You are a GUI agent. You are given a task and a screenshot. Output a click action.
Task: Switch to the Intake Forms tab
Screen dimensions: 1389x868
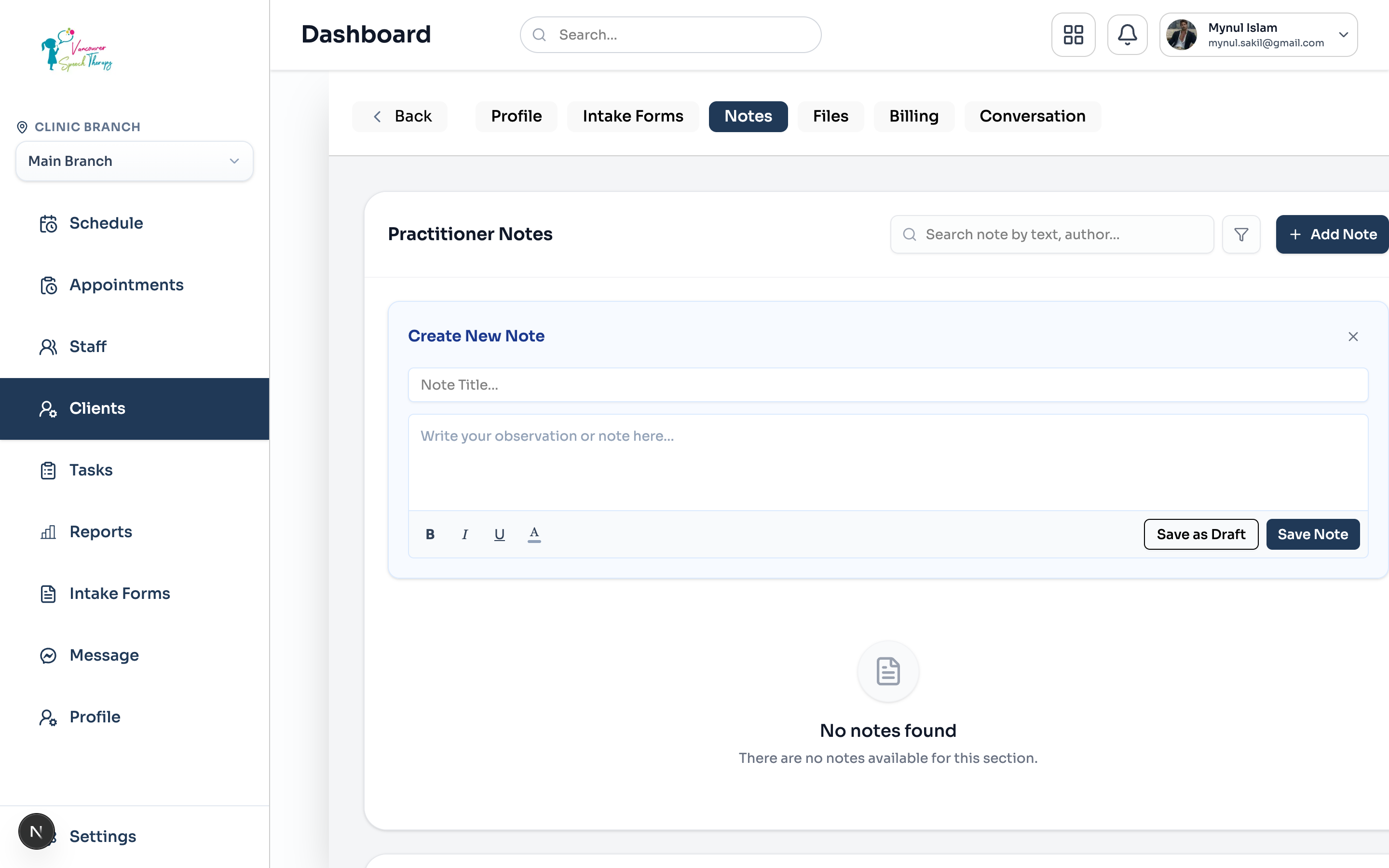click(x=632, y=117)
